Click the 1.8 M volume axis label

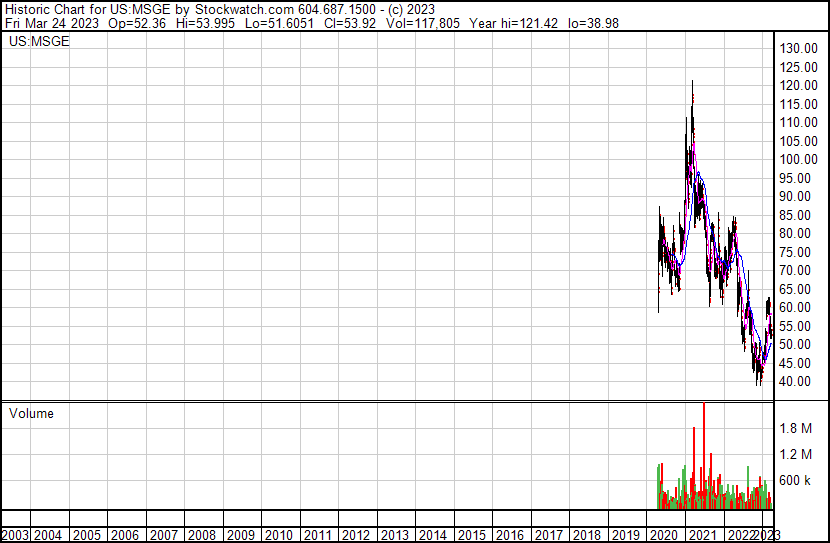coord(797,429)
